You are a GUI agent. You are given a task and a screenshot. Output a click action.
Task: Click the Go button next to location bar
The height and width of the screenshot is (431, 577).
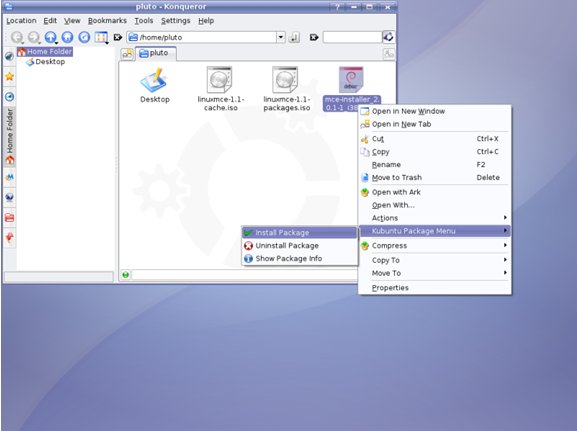294,37
